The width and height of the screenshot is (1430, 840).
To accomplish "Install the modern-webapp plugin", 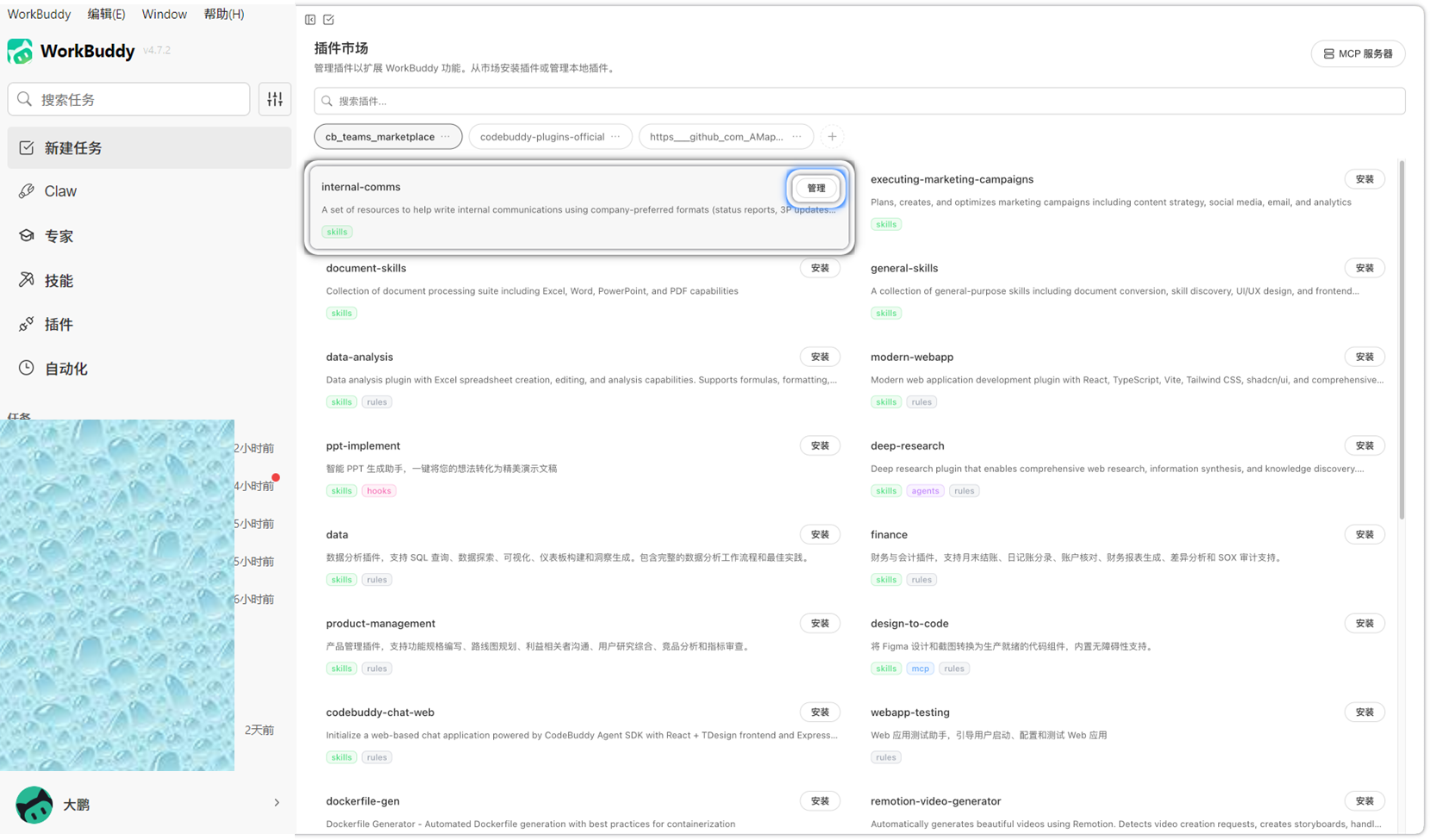I will [1364, 357].
